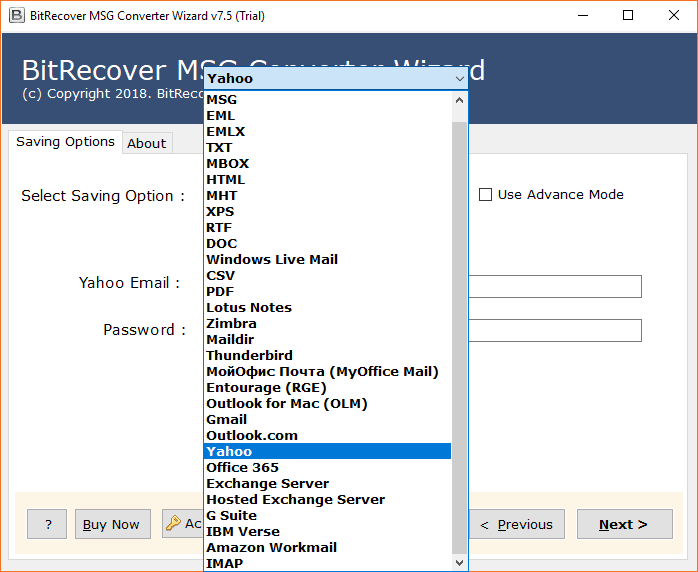The image size is (698, 572).
Task: Click the dropdown list scrollbar thumb
Action: pyautogui.click(x=459, y=338)
